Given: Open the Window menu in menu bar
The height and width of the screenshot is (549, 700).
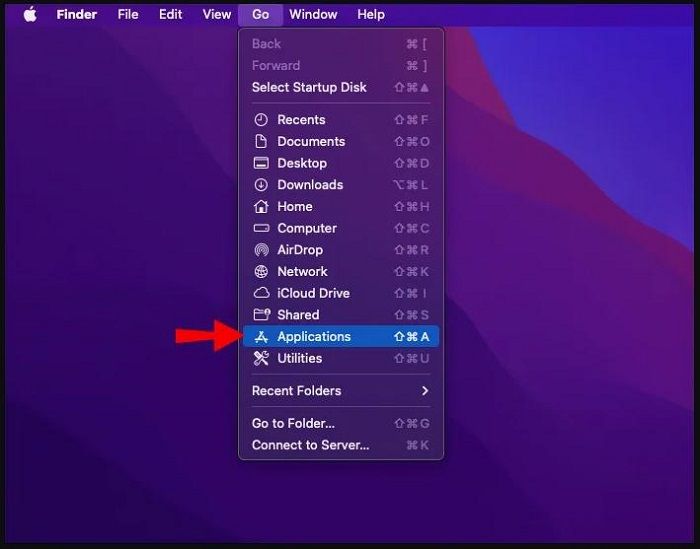Looking at the screenshot, I should click(x=313, y=15).
